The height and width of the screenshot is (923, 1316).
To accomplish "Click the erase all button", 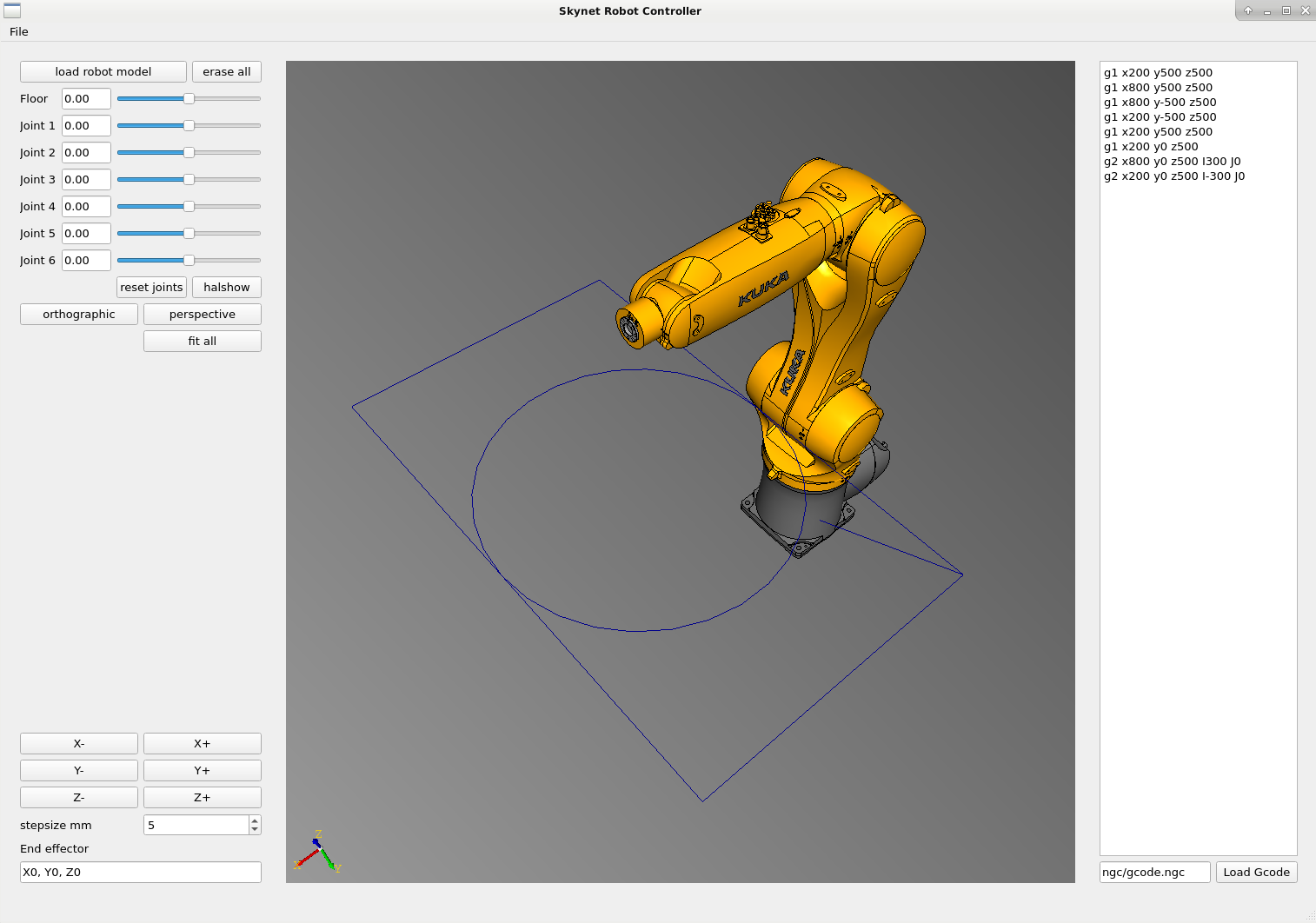I will (227, 72).
